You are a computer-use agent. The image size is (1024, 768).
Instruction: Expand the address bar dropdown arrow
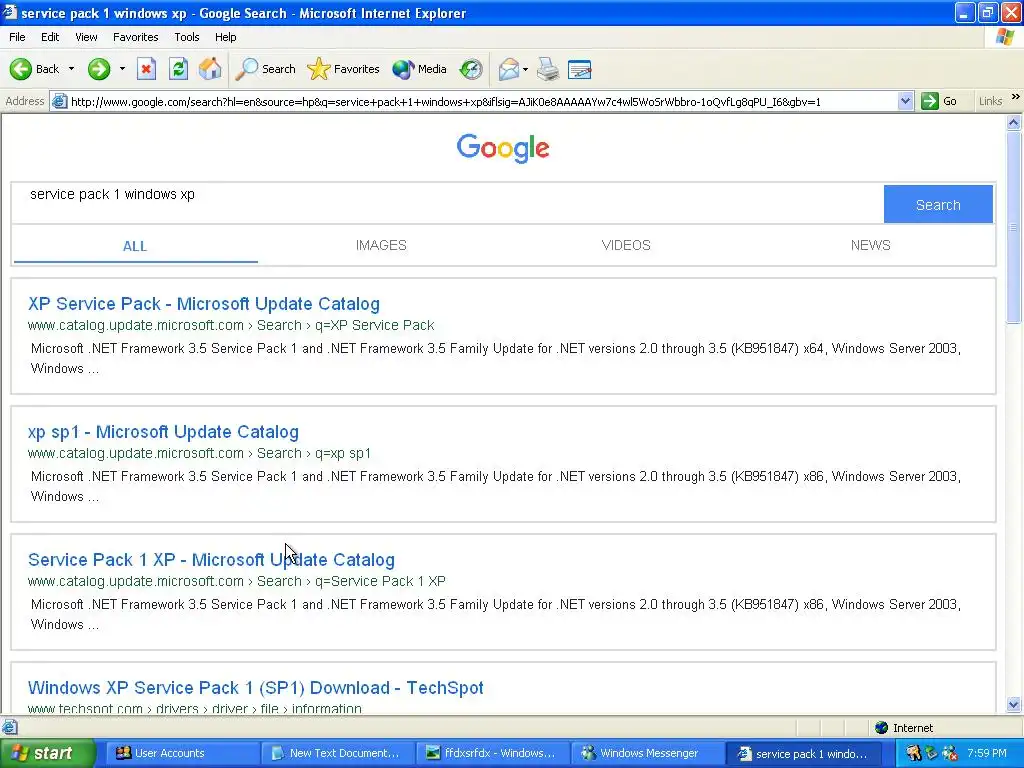[x=905, y=101]
